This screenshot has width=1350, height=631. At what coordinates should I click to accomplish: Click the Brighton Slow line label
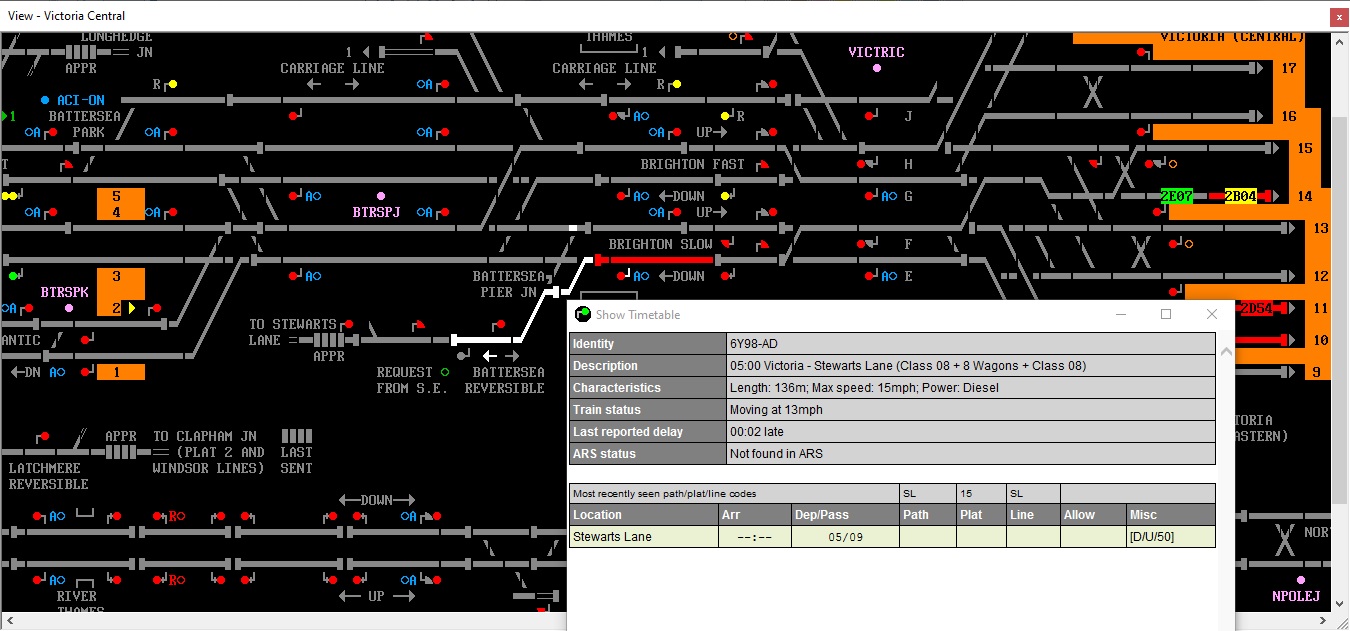pyautogui.click(x=661, y=244)
